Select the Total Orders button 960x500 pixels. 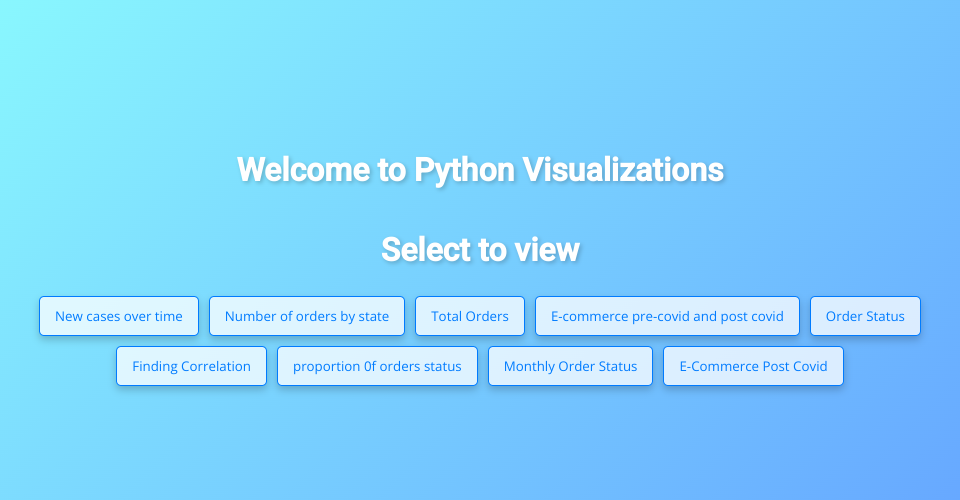[470, 316]
